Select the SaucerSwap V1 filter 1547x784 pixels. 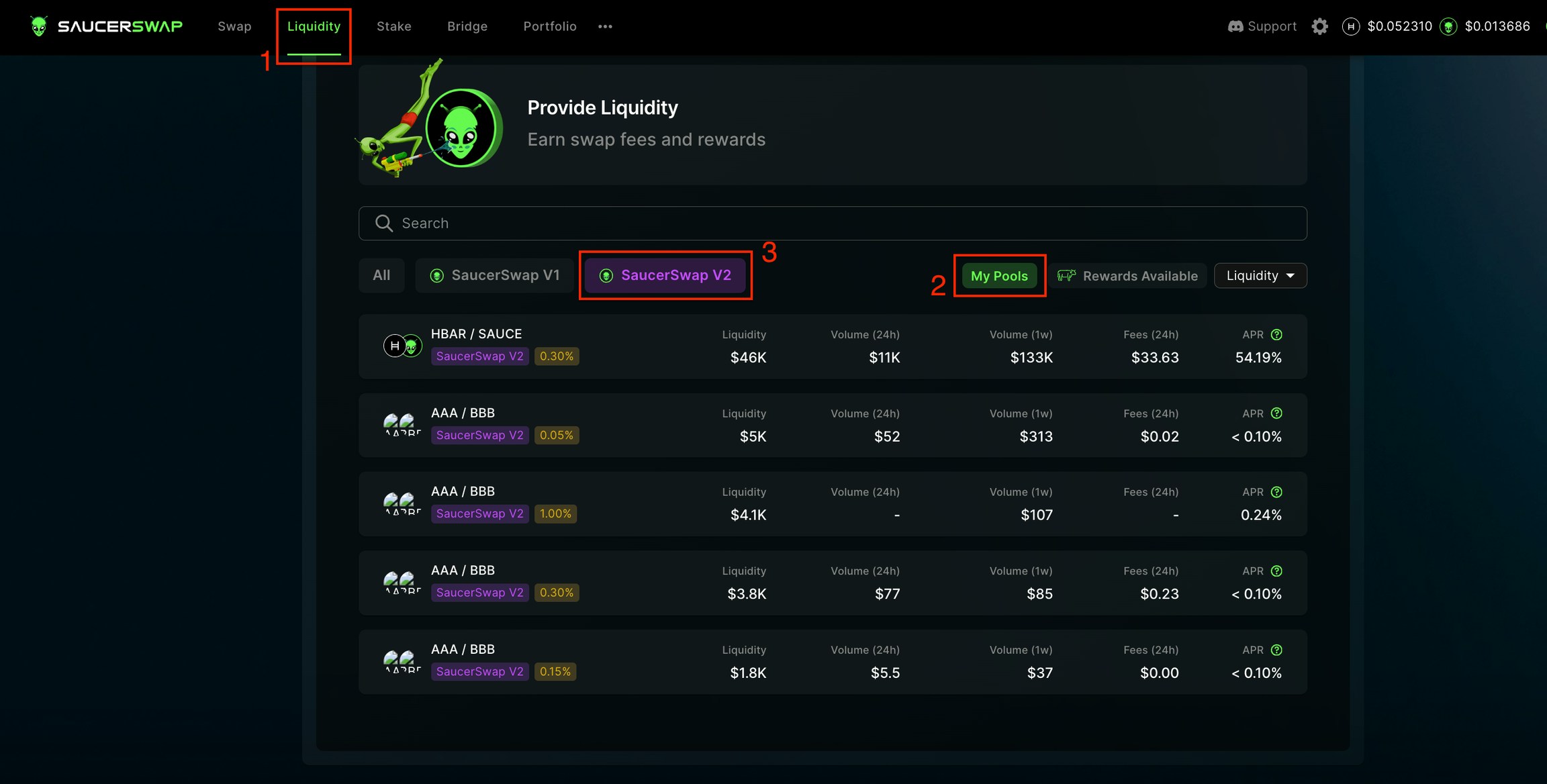point(494,275)
